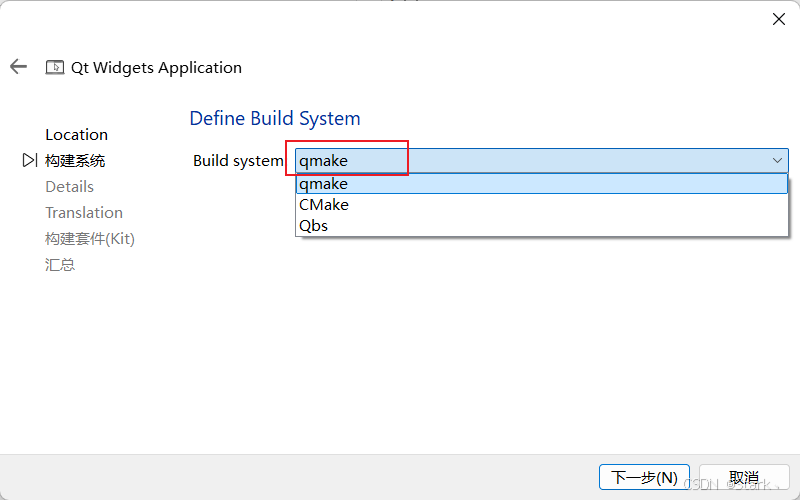Choose CMake from the dropdown list
This screenshot has height=500, width=800.
[x=542, y=205]
